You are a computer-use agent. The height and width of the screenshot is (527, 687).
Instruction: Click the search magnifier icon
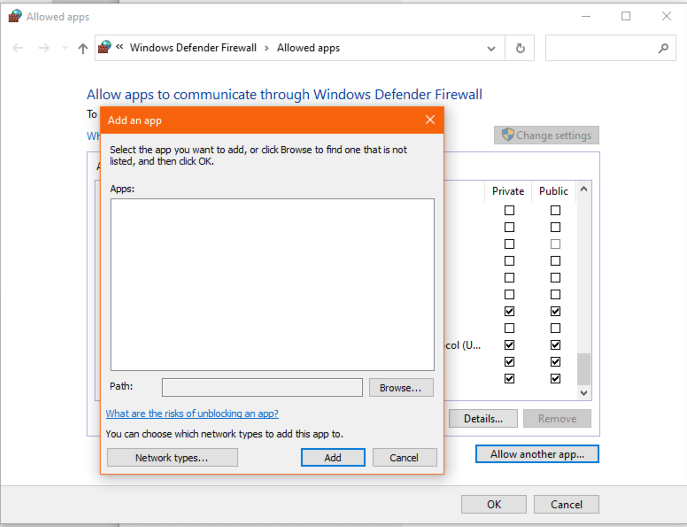(x=663, y=48)
